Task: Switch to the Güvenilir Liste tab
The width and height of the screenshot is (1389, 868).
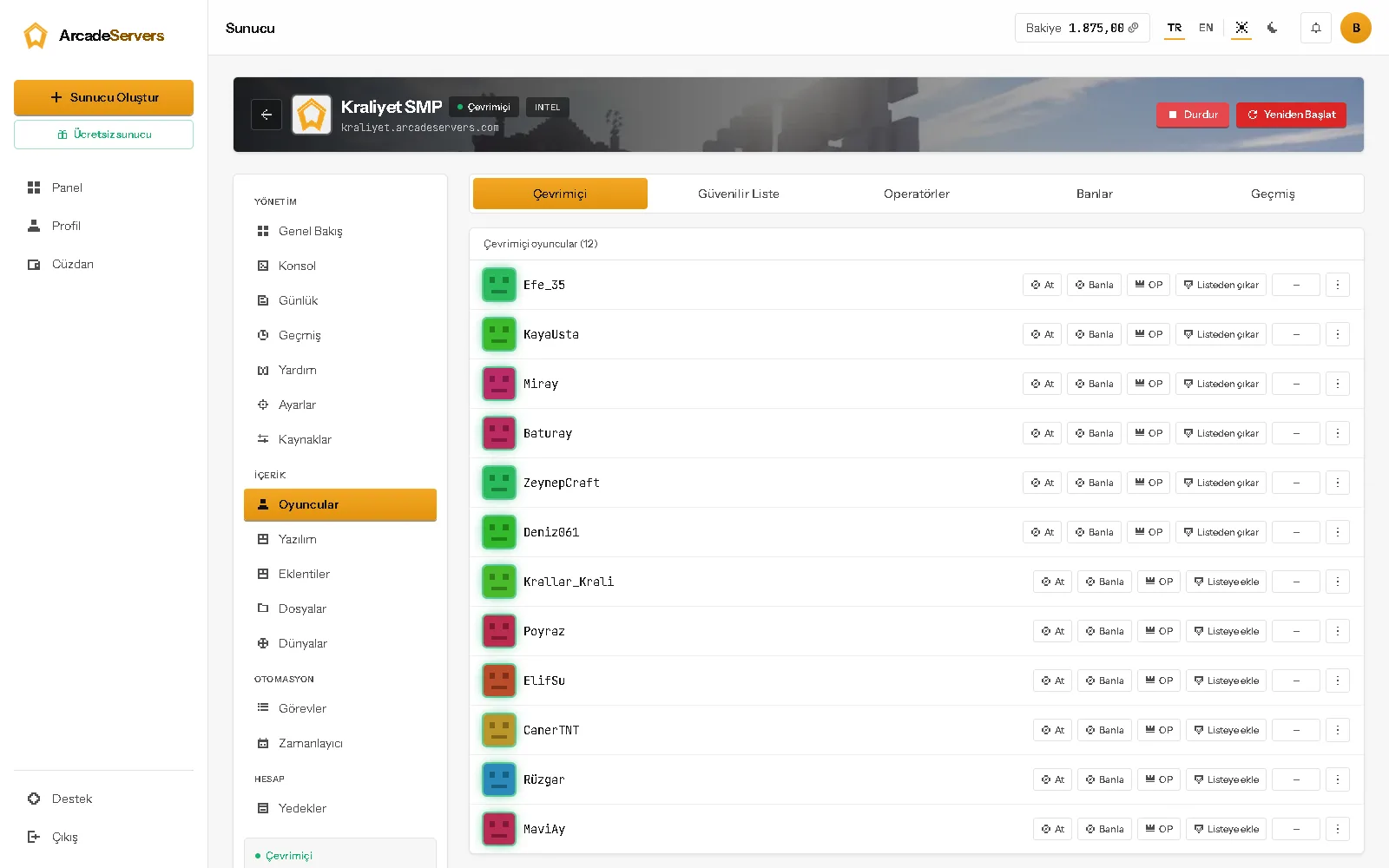Action: click(x=739, y=194)
